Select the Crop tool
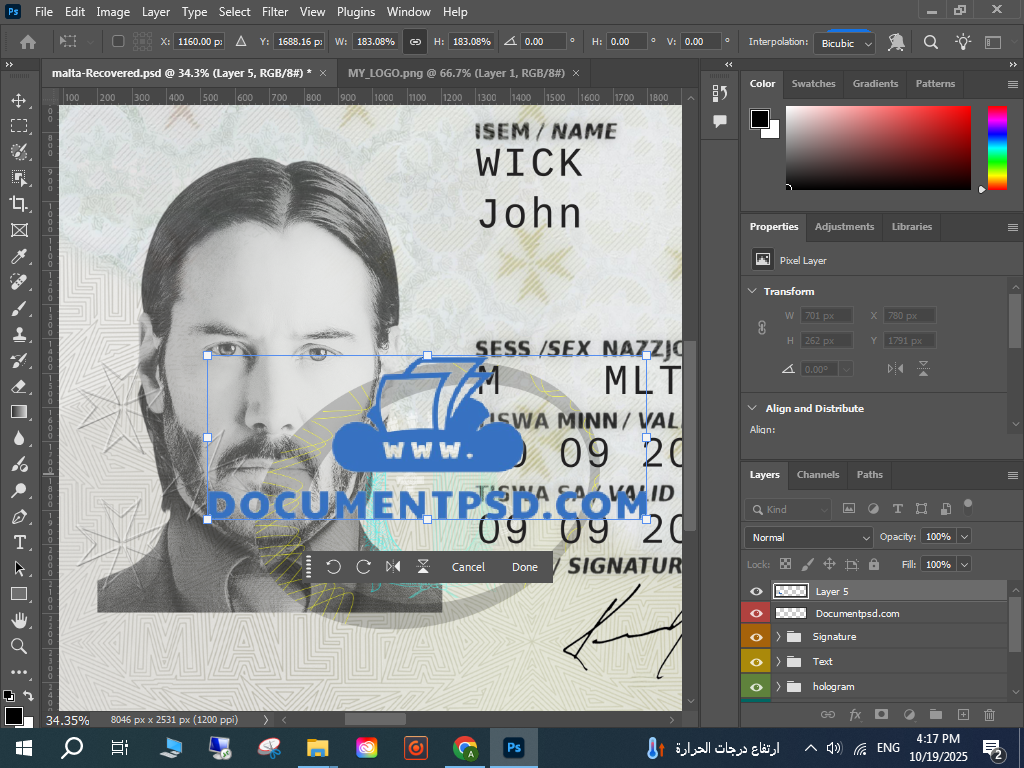This screenshot has width=1024, height=768. click(x=19, y=204)
